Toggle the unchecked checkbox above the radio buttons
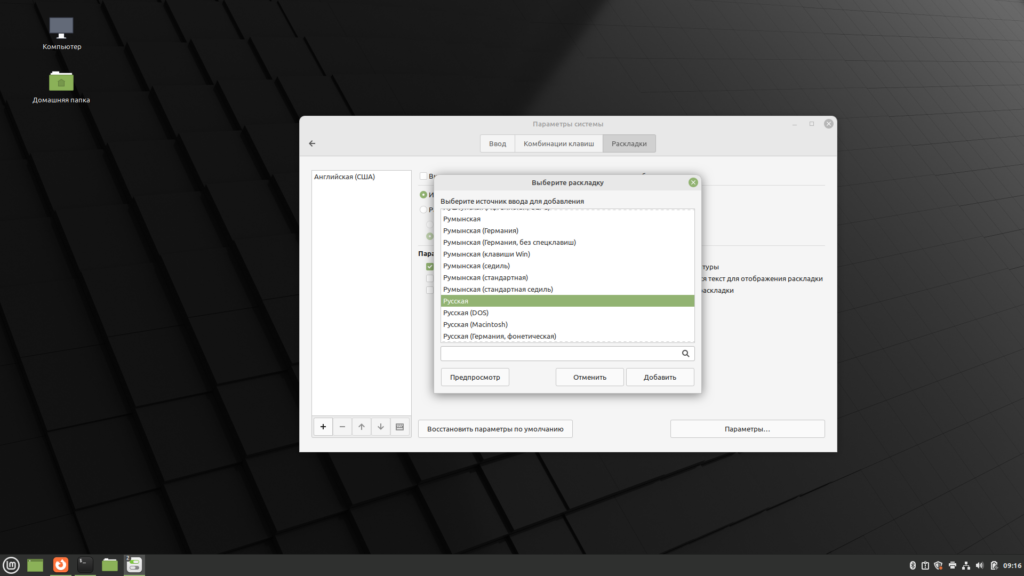1024x576 pixels. point(424,176)
